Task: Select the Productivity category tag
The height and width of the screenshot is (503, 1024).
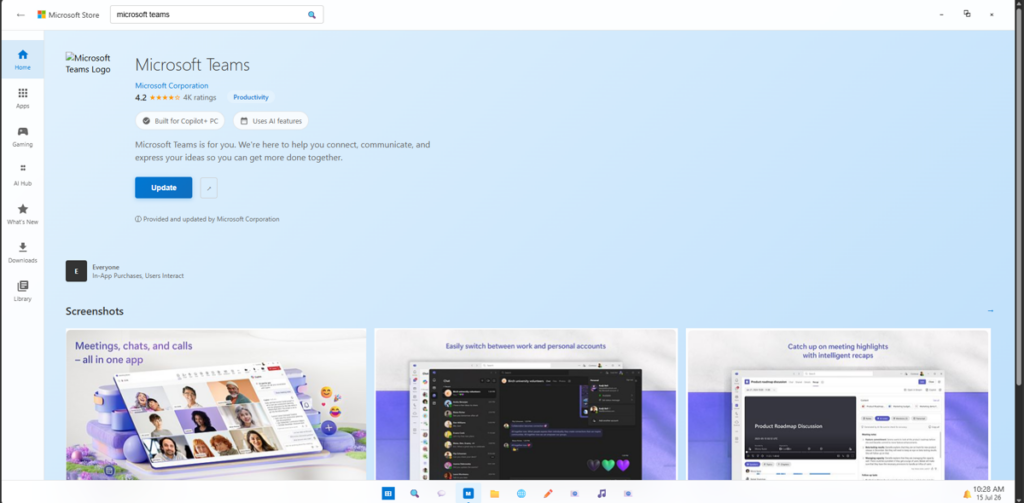Action: 251,97
